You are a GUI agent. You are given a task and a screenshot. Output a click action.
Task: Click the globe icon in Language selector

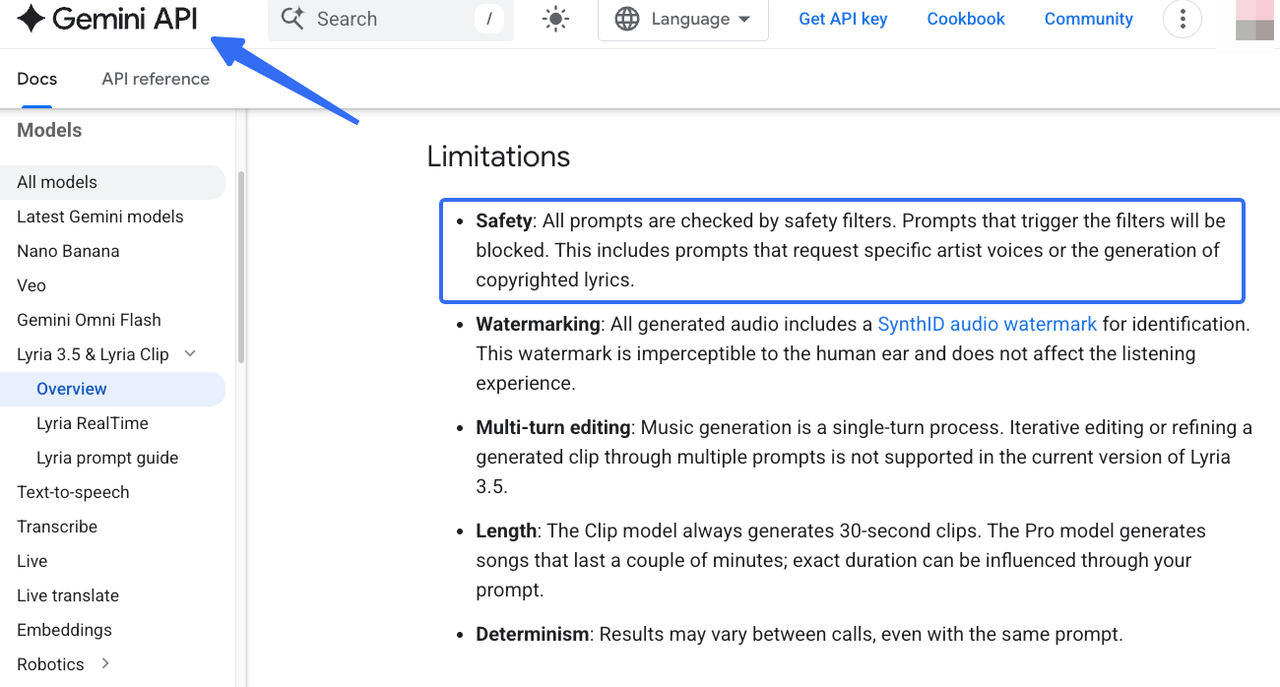[x=627, y=19]
